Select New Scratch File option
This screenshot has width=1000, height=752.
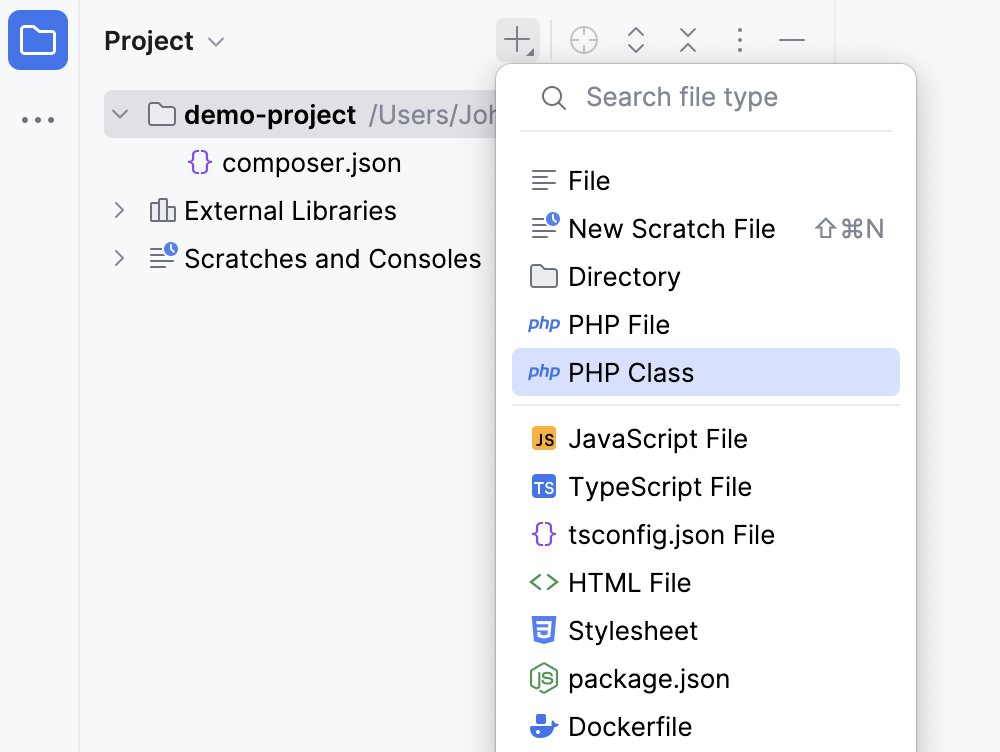671,229
